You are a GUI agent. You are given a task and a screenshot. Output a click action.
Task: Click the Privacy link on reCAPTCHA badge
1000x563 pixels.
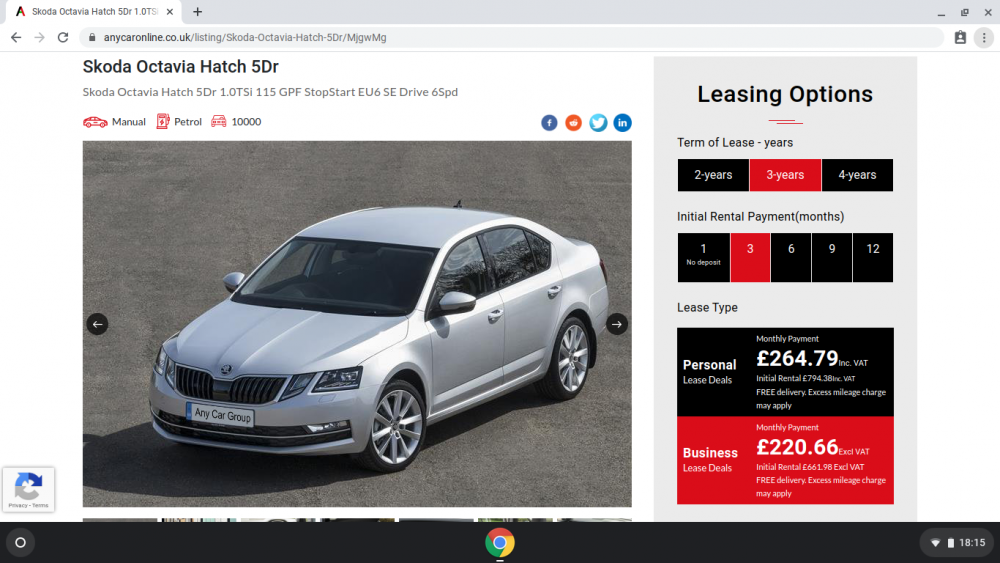click(x=17, y=506)
